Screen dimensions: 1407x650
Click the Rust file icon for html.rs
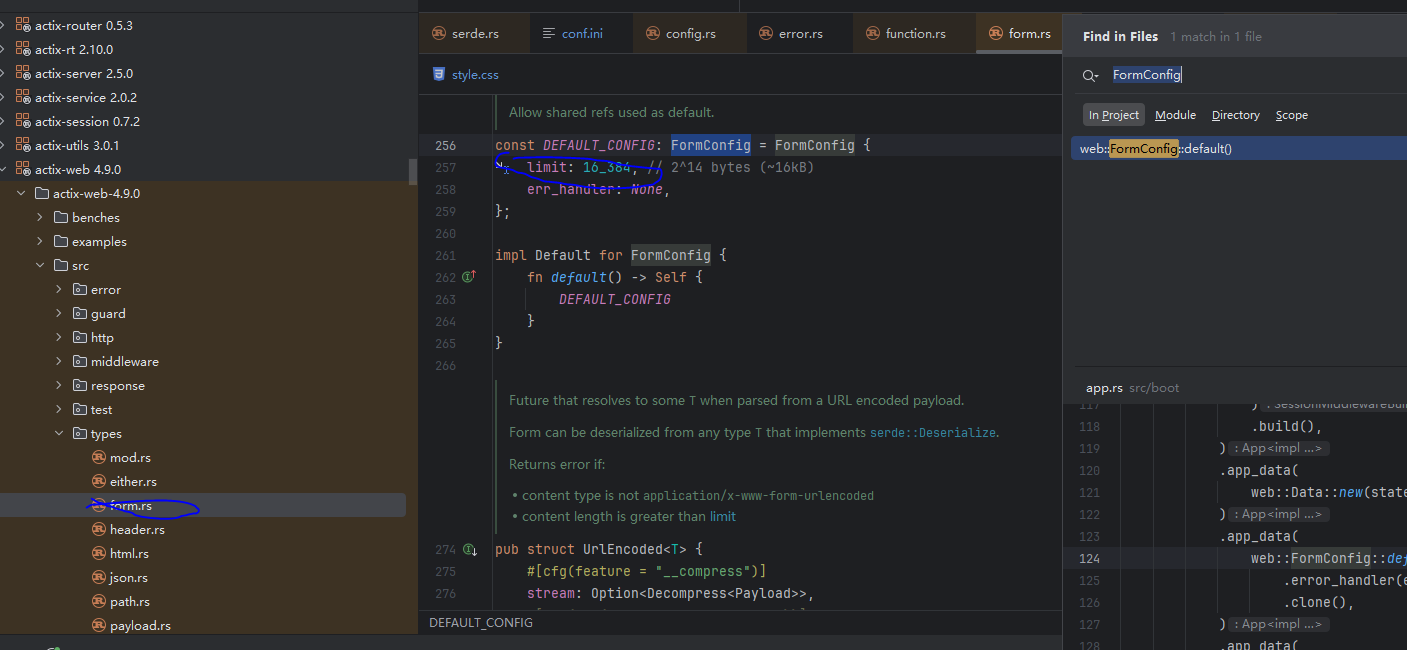pos(98,553)
